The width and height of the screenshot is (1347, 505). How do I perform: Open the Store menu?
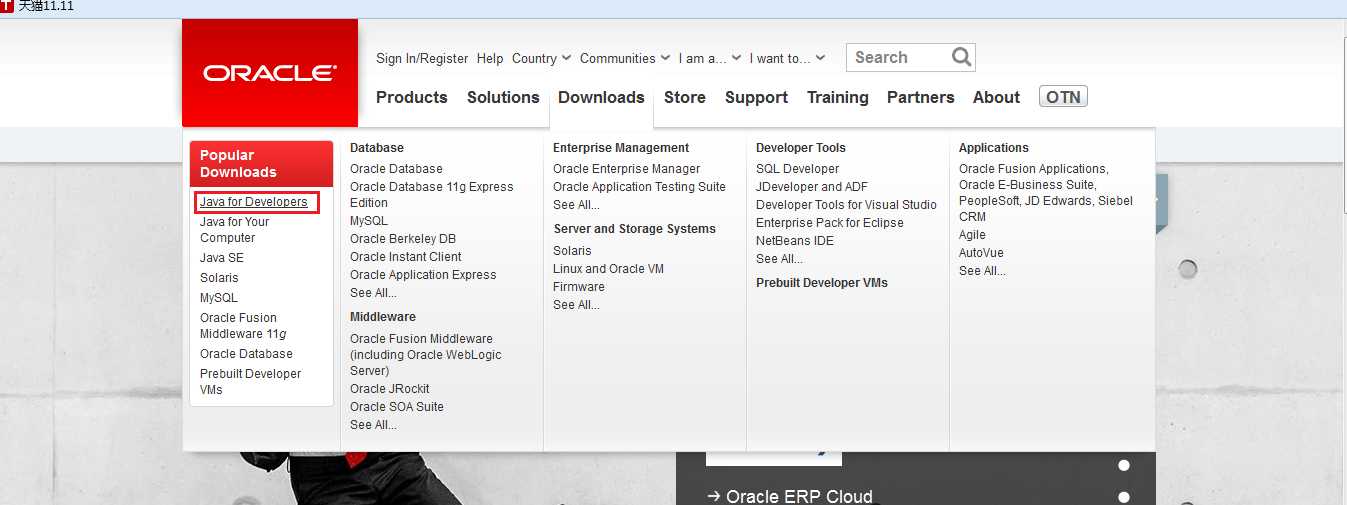click(685, 97)
